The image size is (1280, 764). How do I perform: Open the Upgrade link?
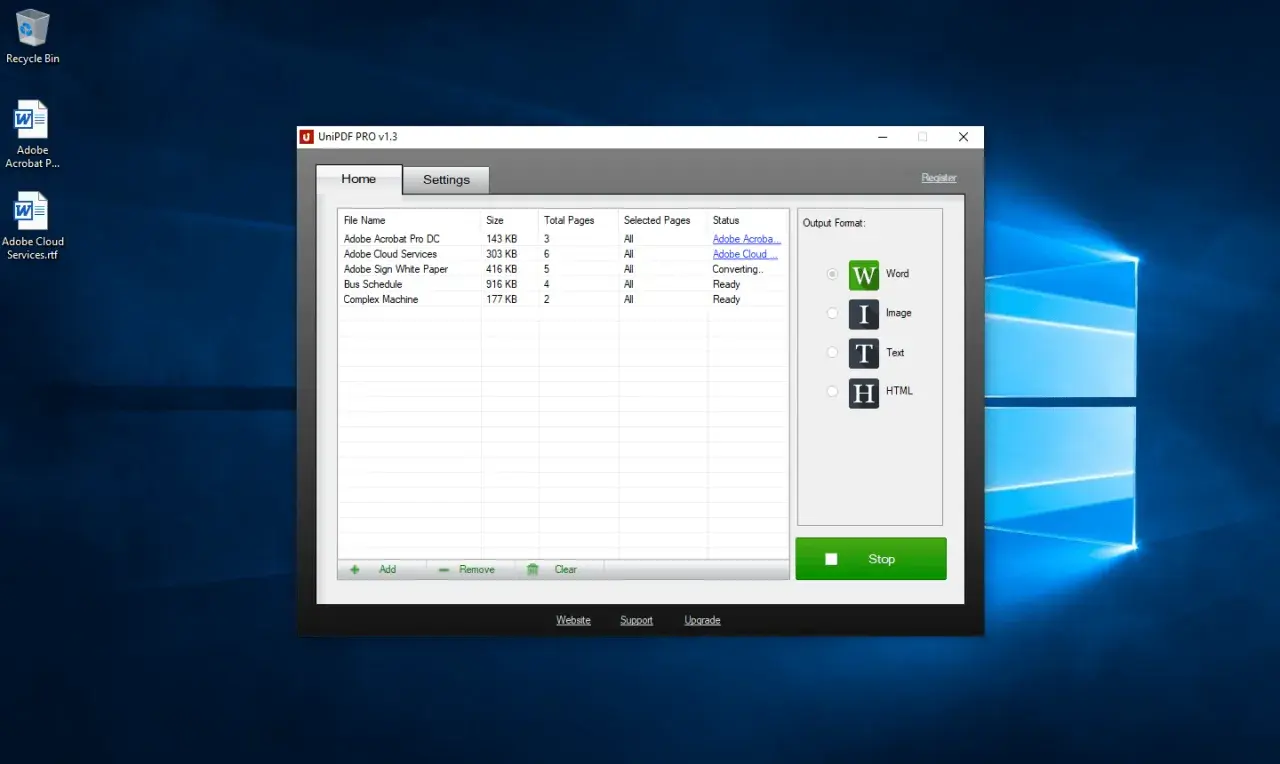(x=702, y=620)
